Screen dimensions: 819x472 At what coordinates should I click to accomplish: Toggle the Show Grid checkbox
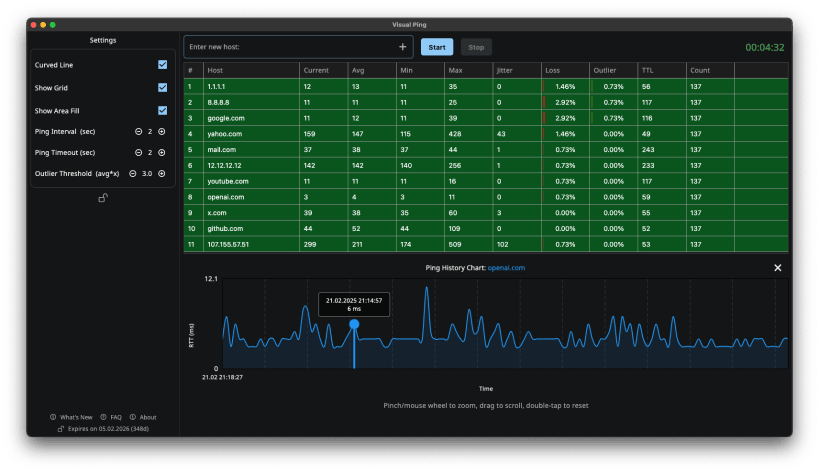coord(162,88)
